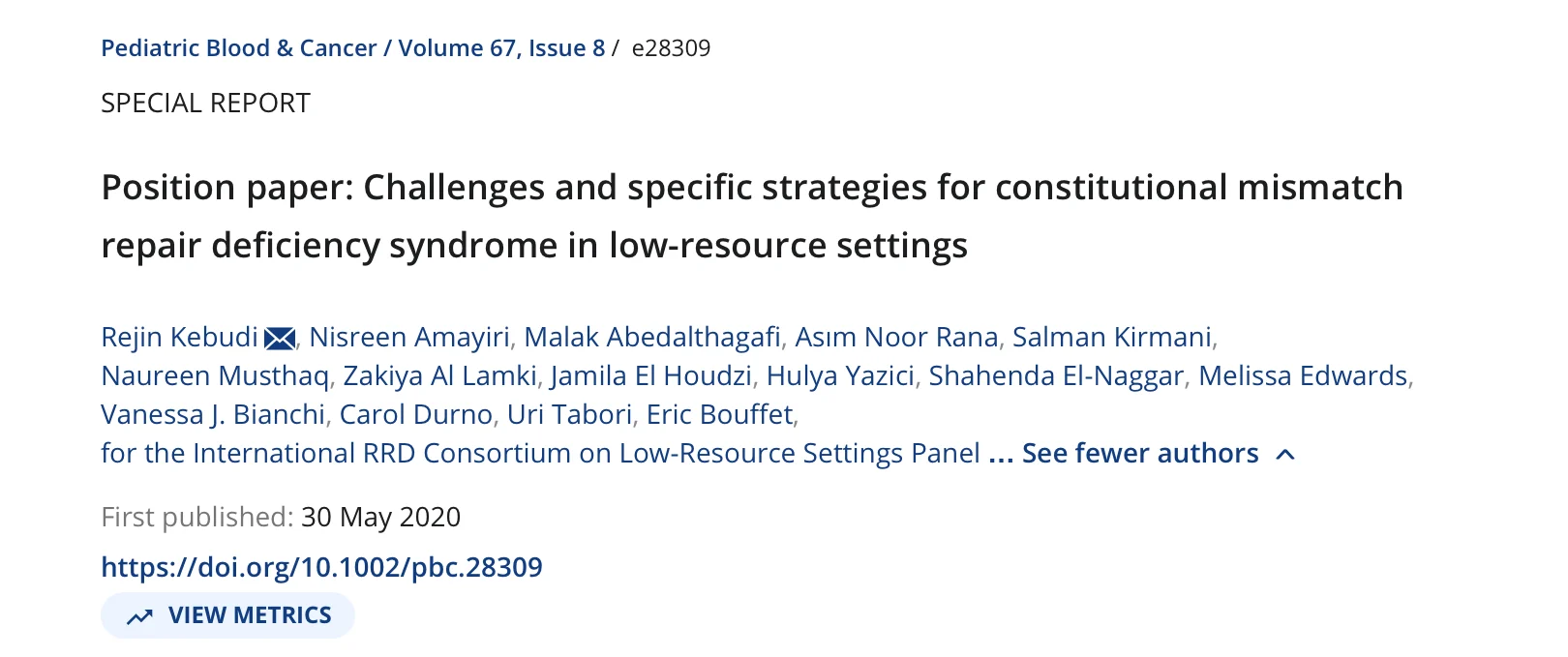Select author Nisreen Amayiri

(x=408, y=337)
